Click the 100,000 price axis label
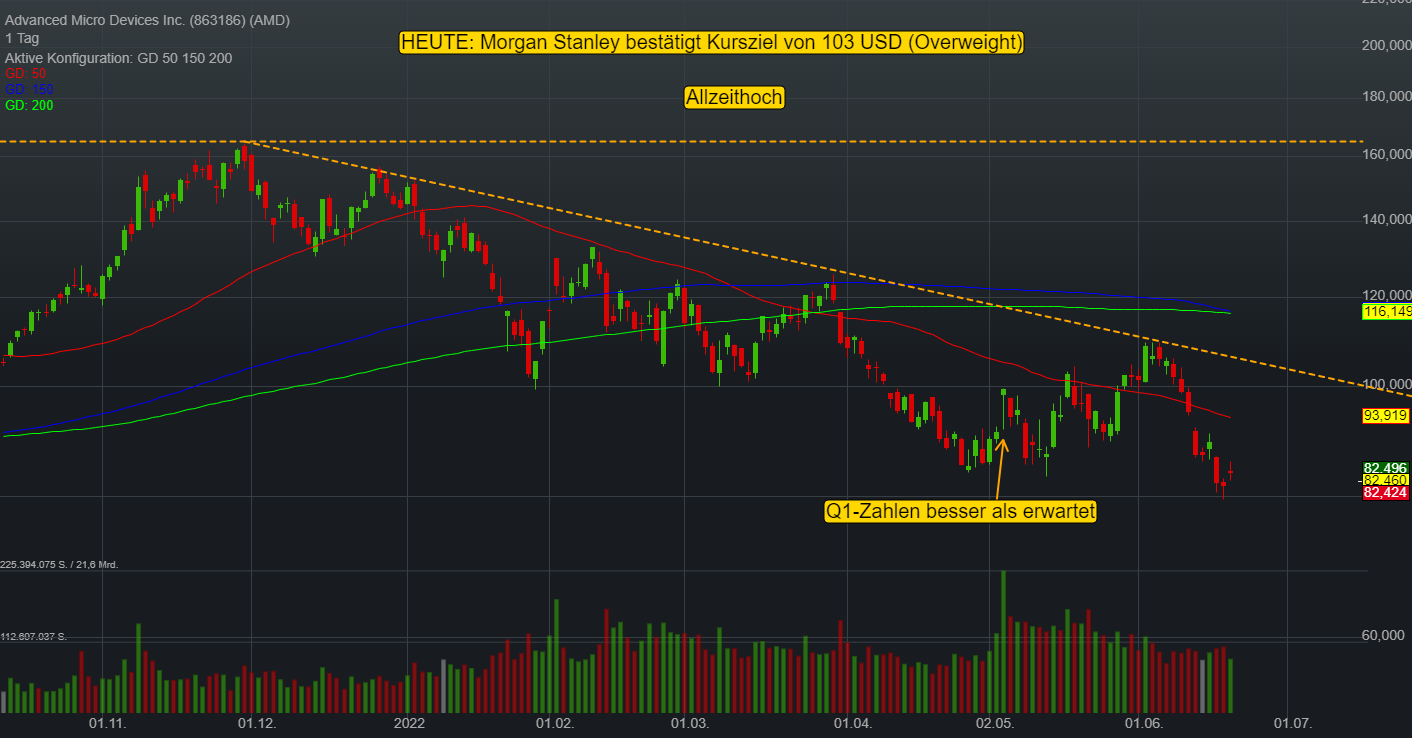1412x738 pixels. click(x=1387, y=385)
